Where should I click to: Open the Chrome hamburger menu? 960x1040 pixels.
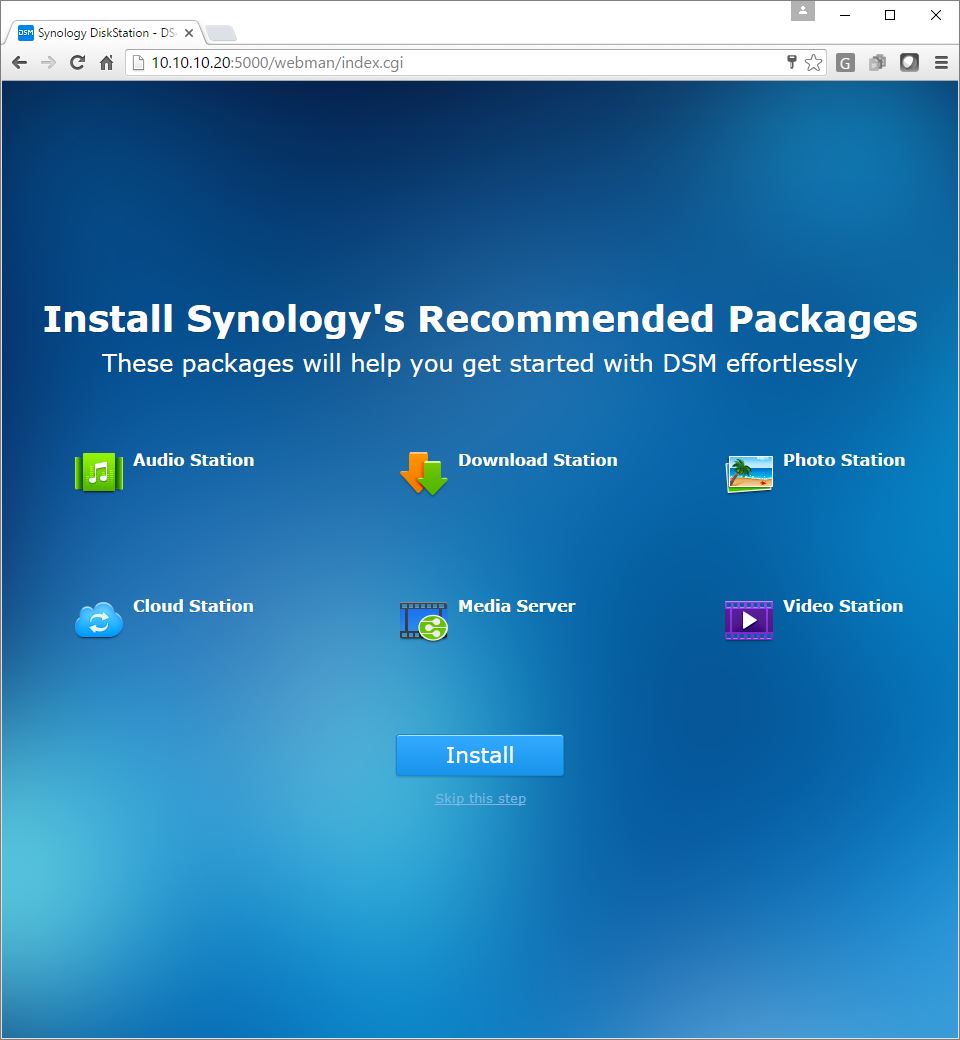[x=941, y=63]
